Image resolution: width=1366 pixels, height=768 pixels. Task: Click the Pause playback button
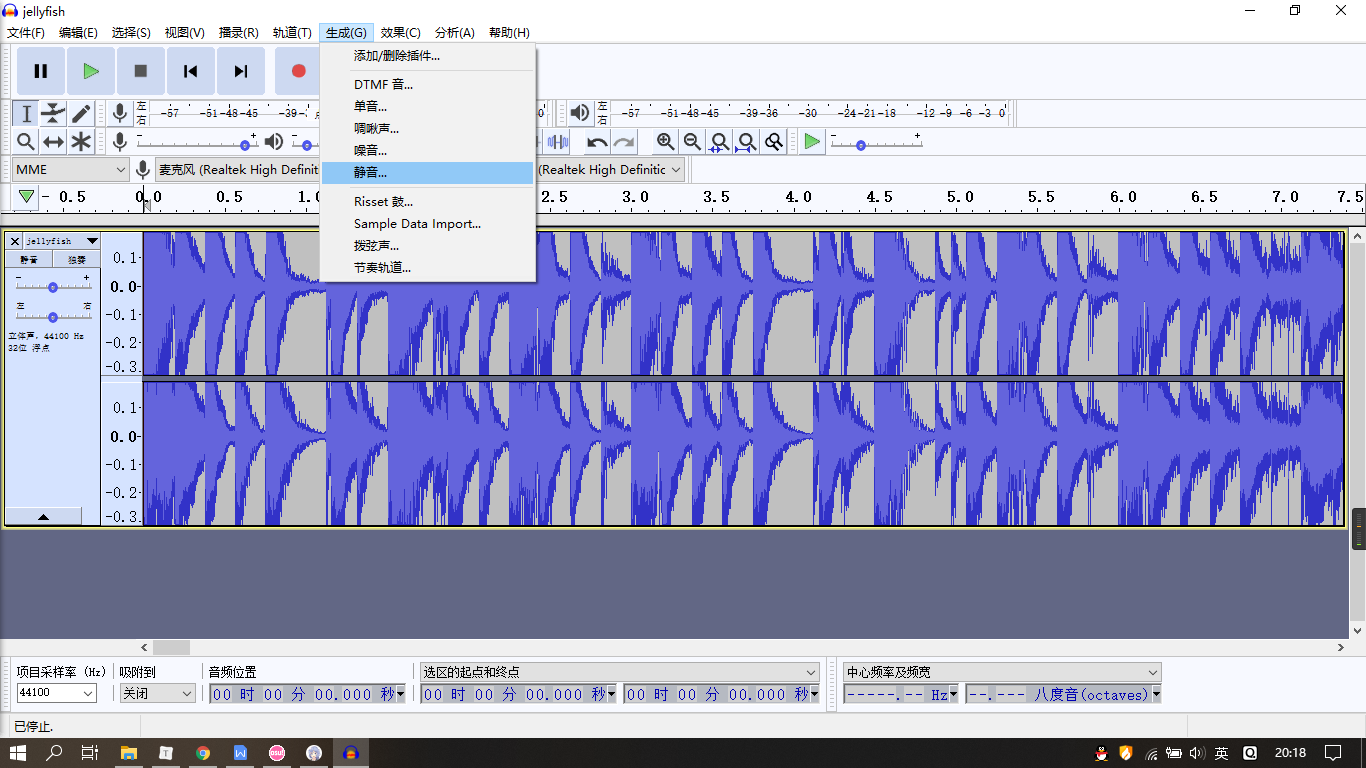tap(41, 71)
